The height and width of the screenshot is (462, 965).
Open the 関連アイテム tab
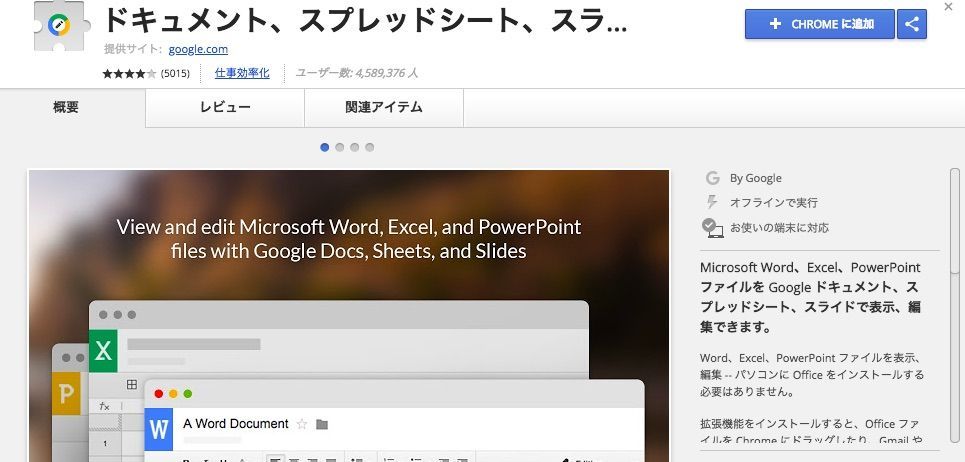pos(384,107)
